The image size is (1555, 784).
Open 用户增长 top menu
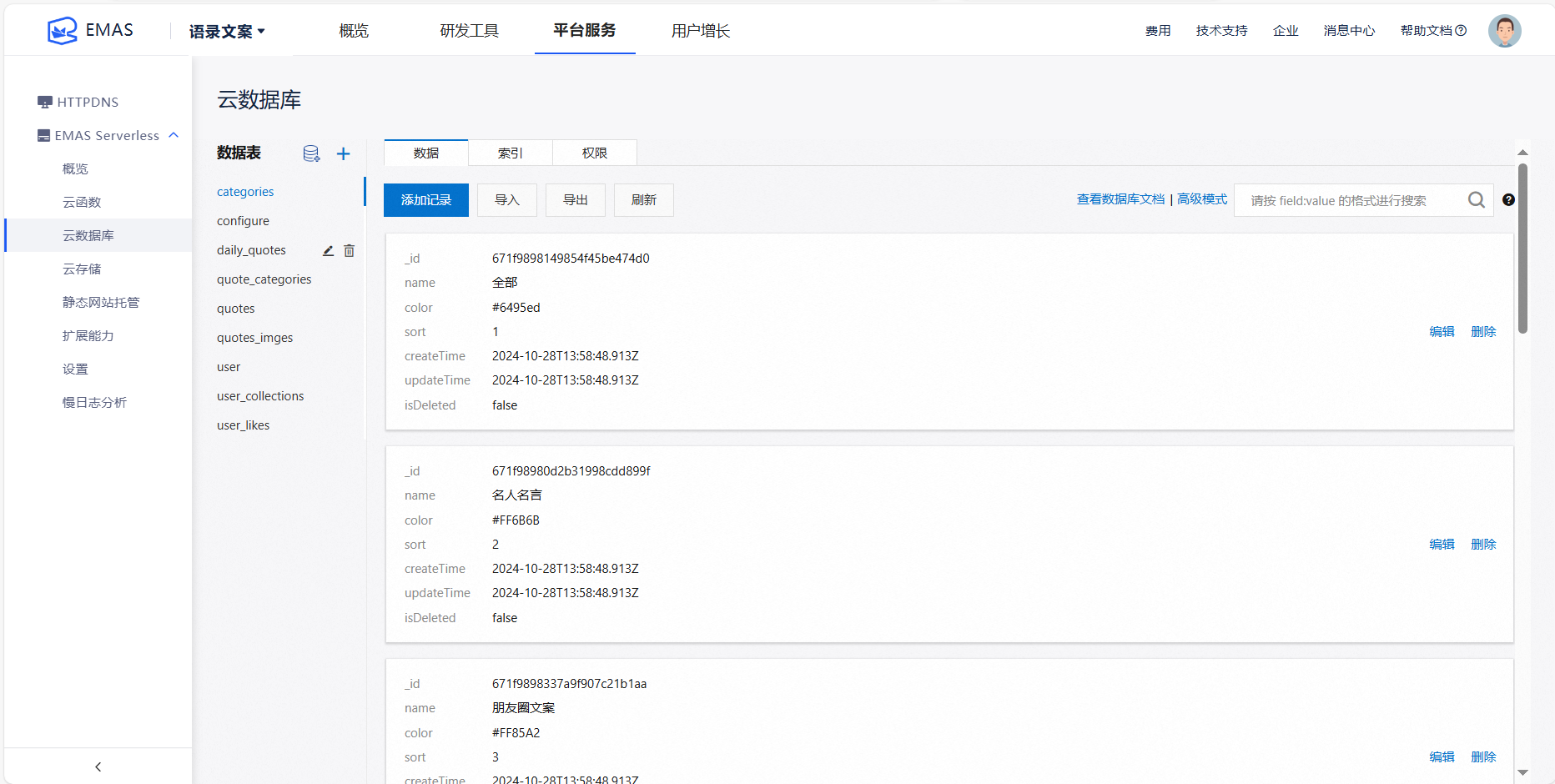[701, 31]
